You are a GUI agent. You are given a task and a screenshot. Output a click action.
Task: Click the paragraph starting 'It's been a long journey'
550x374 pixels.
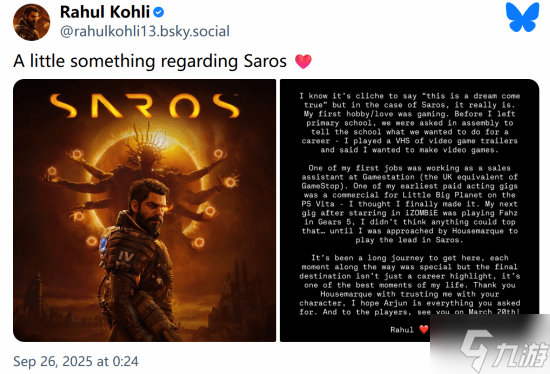pos(409,285)
